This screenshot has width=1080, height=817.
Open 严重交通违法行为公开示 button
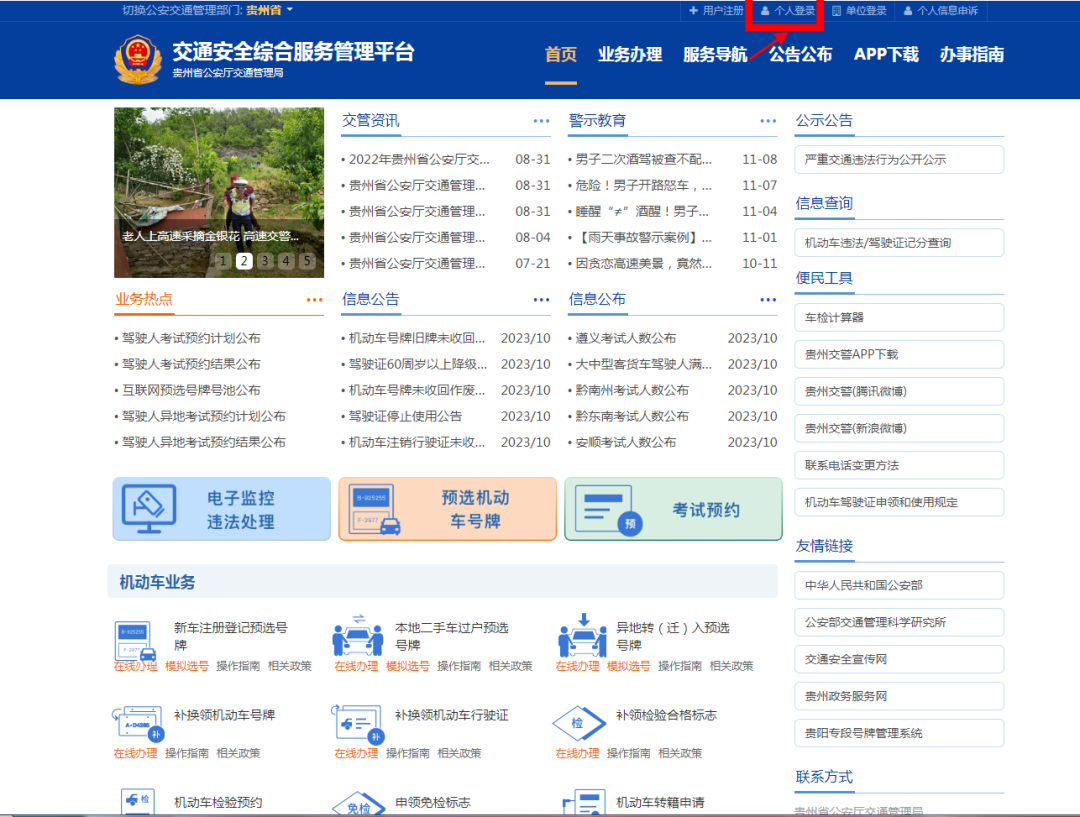point(899,160)
